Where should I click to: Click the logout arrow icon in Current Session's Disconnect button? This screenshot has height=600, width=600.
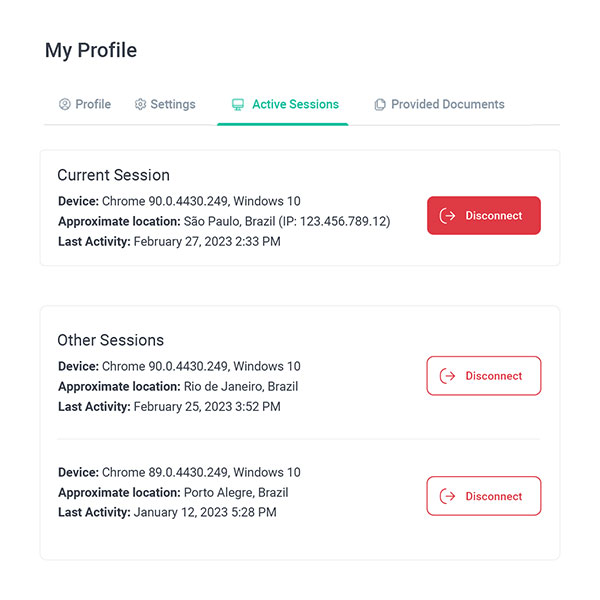click(448, 216)
